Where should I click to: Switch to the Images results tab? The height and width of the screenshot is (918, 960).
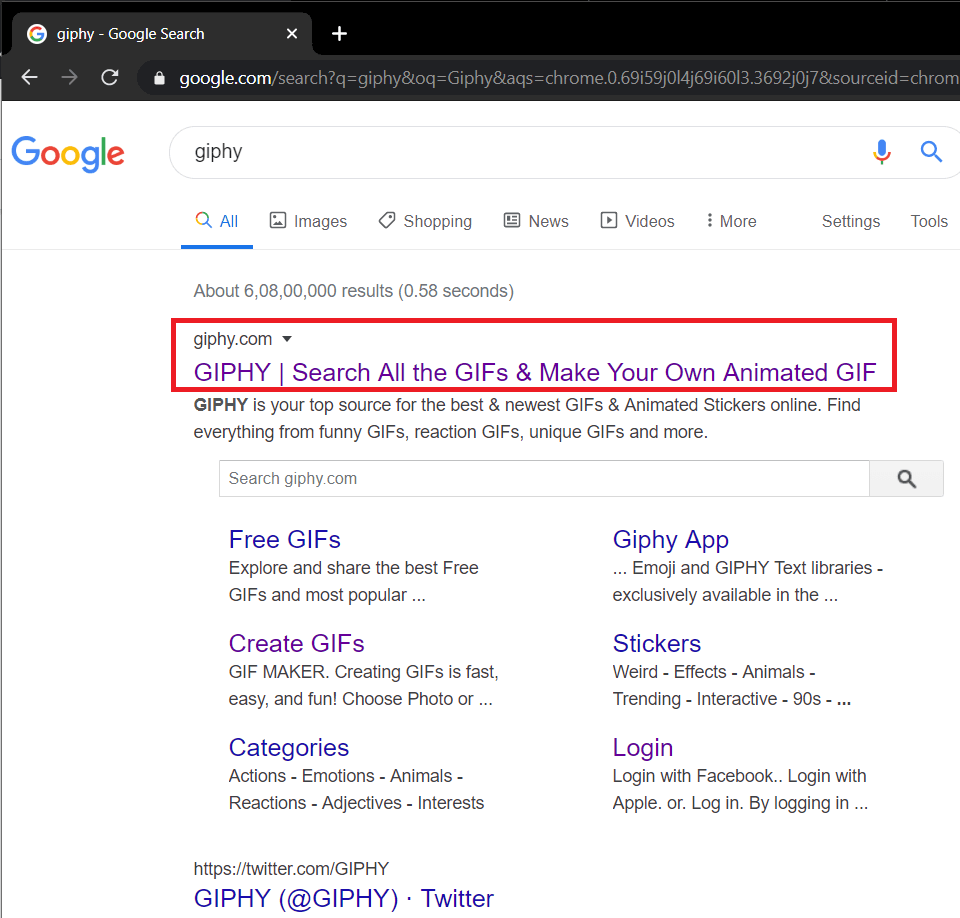[x=308, y=221]
